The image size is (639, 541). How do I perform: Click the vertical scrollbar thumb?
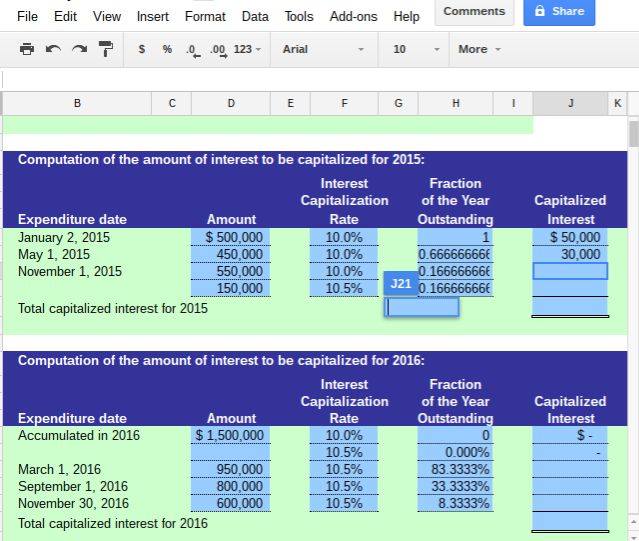click(x=633, y=134)
